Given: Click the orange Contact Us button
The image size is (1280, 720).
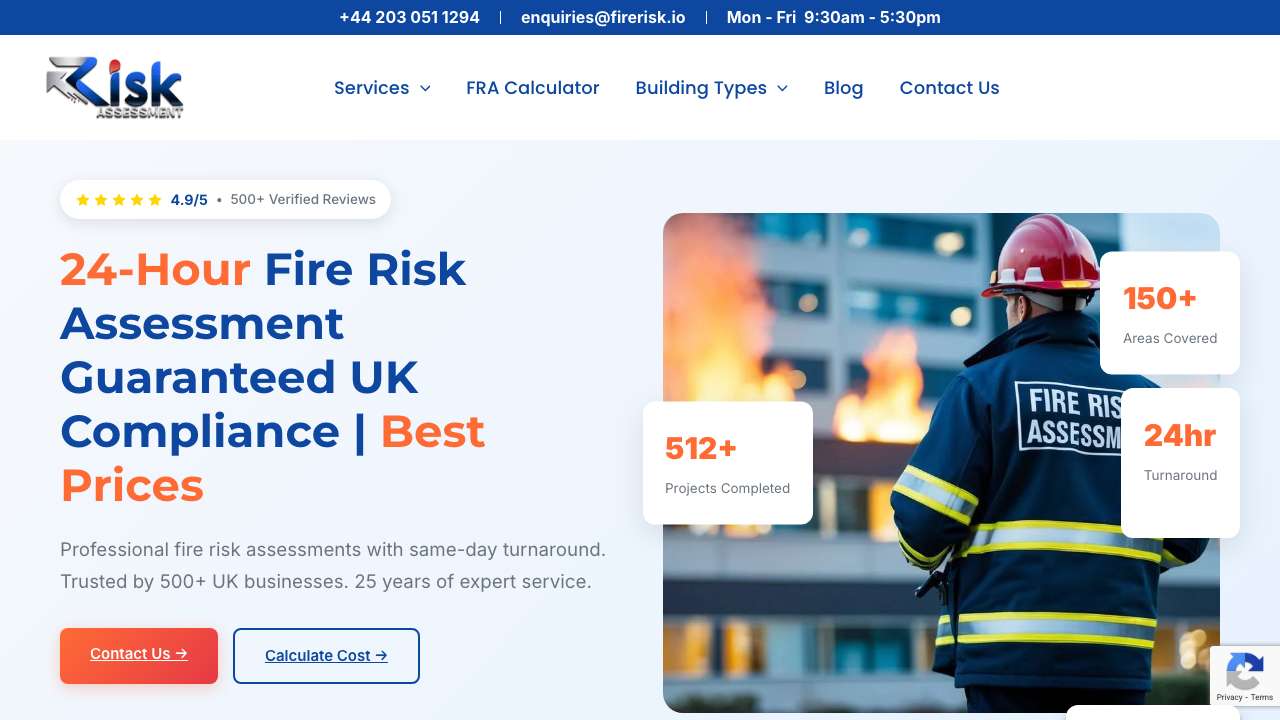Looking at the screenshot, I should tap(139, 656).
